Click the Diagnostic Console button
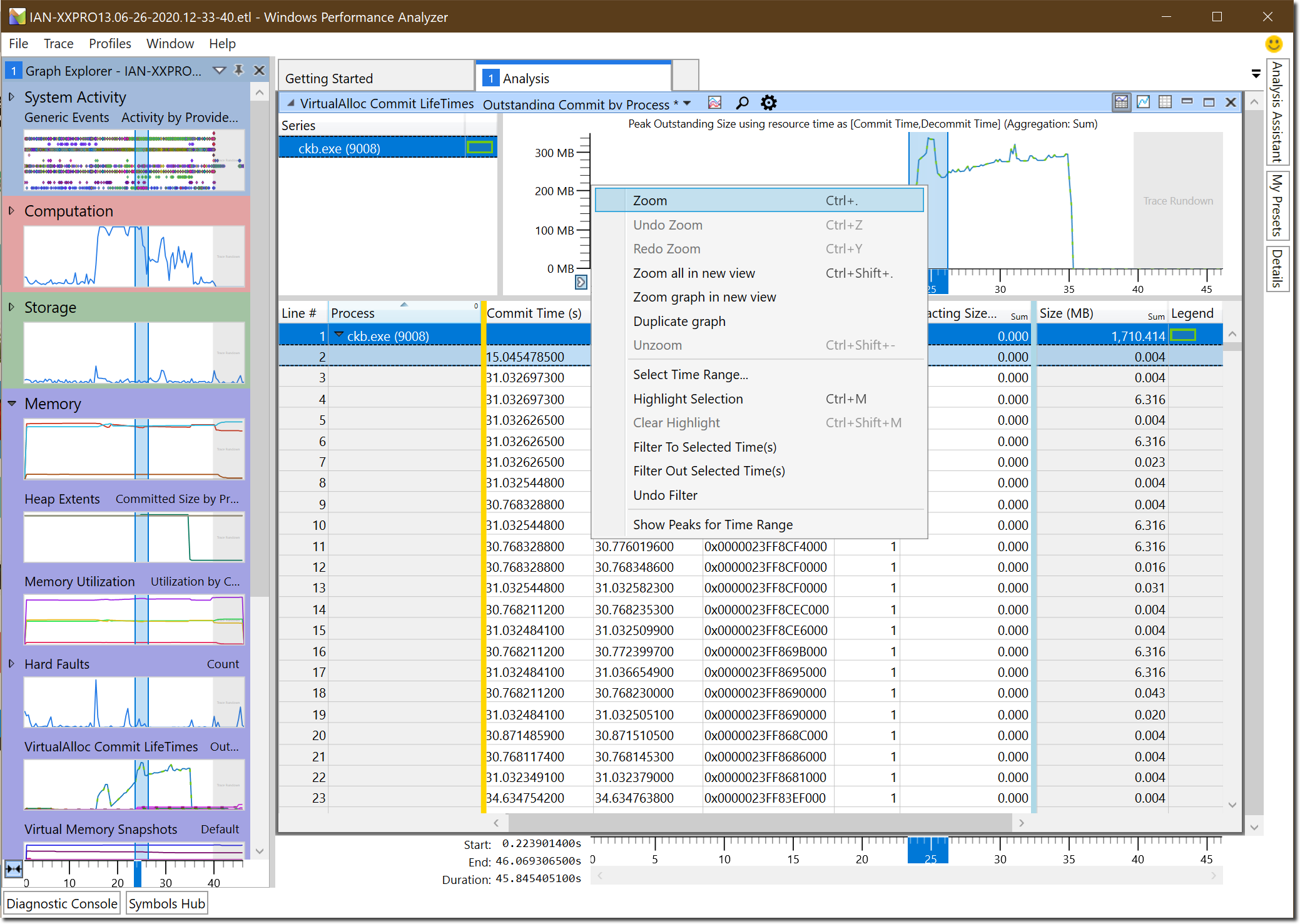 pos(62,903)
